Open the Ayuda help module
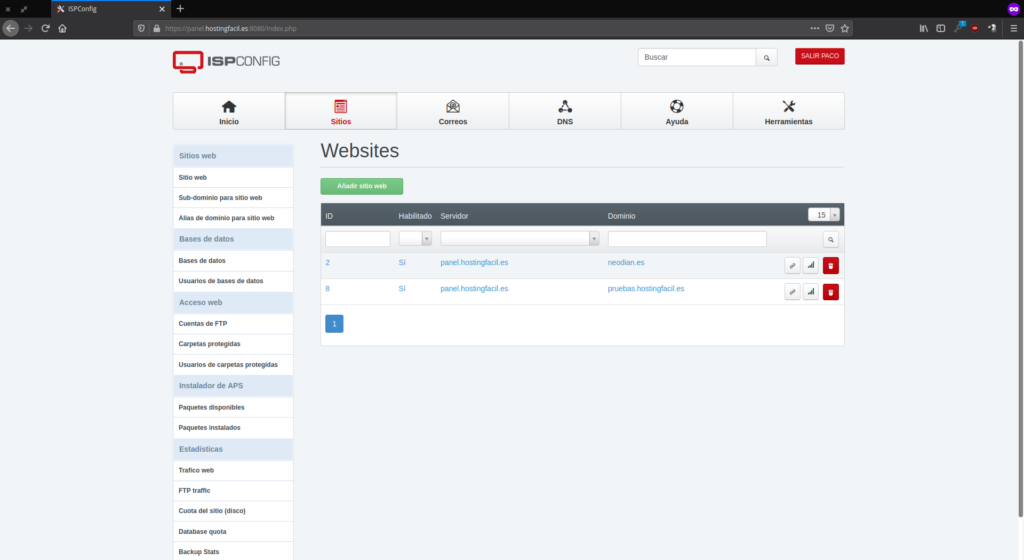Image resolution: width=1024 pixels, height=560 pixels. click(677, 111)
